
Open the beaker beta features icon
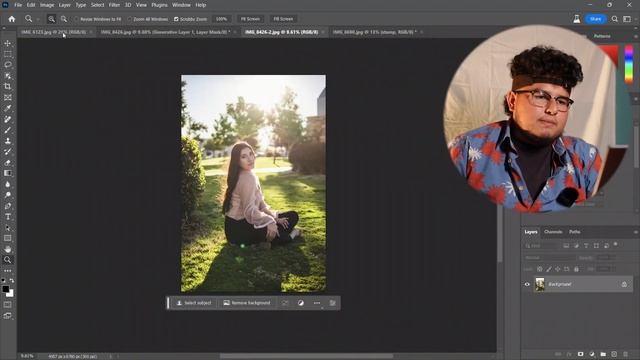576,19
